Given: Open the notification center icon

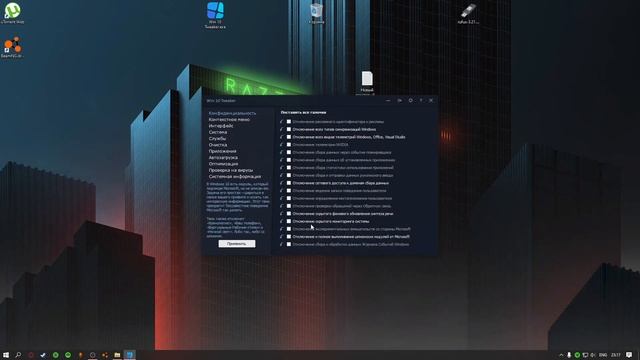Looking at the screenshot, I should point(629,355).
